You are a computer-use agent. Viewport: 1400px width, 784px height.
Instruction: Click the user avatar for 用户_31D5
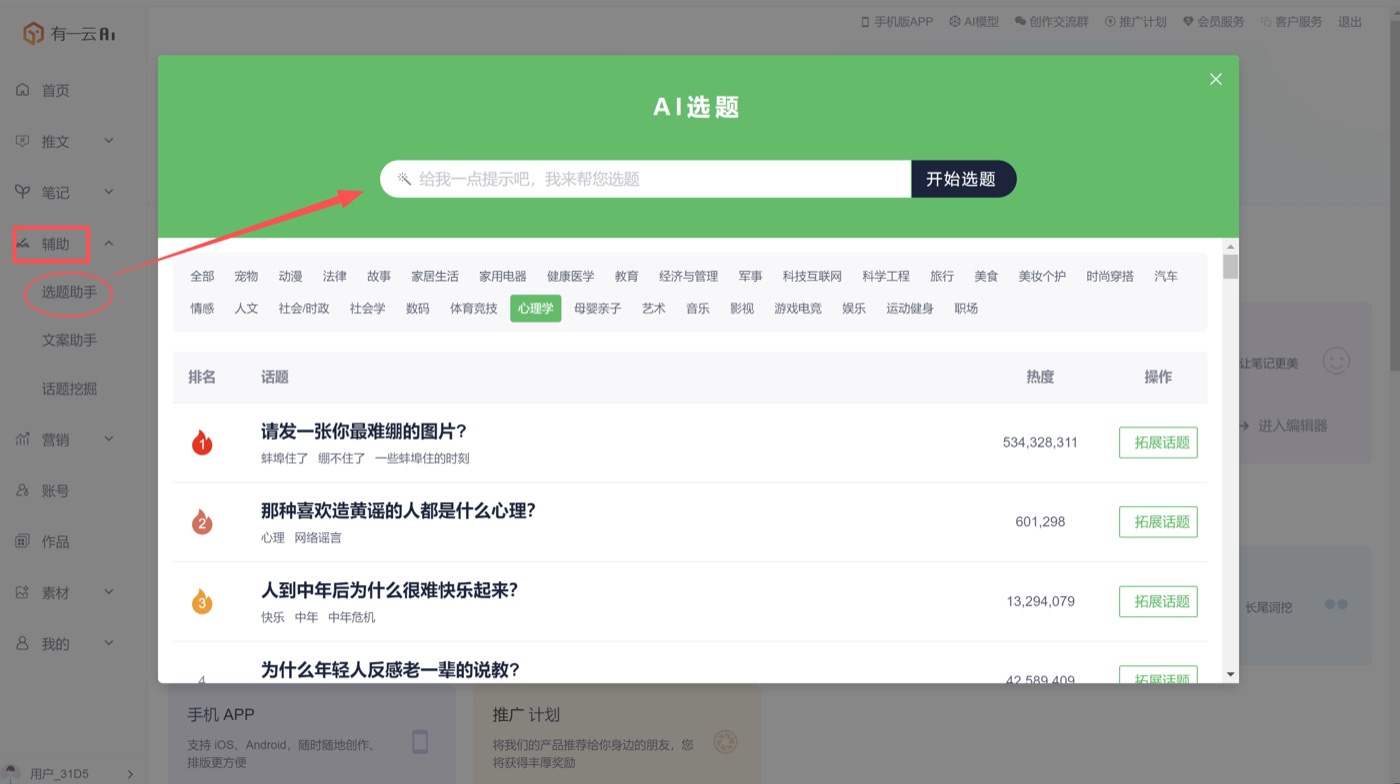[11, 773]
